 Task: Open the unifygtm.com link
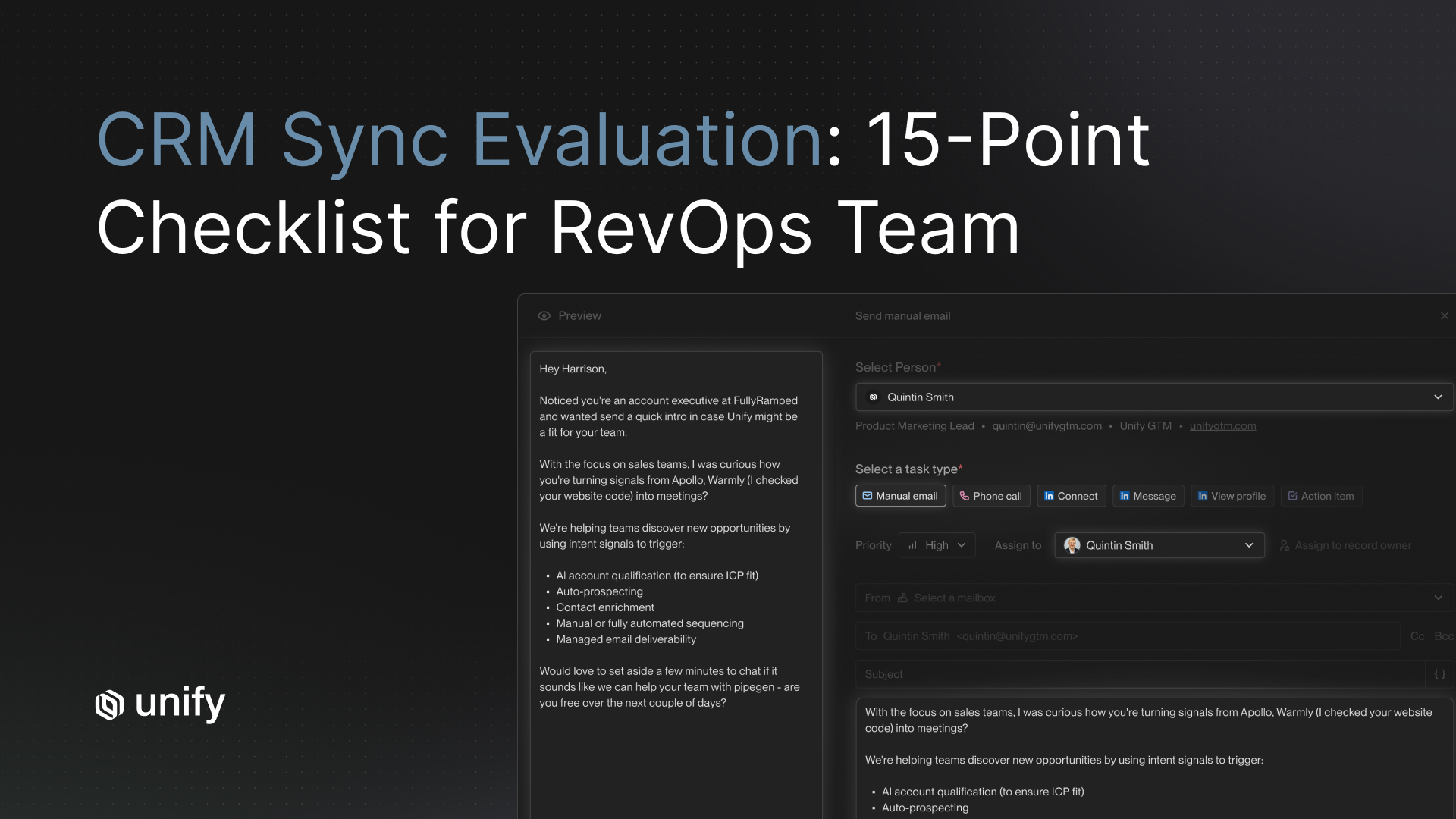pos(1222,426)
